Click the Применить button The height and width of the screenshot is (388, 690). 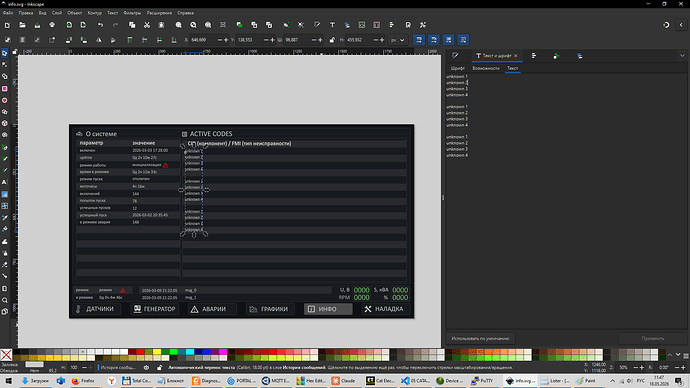653,338
